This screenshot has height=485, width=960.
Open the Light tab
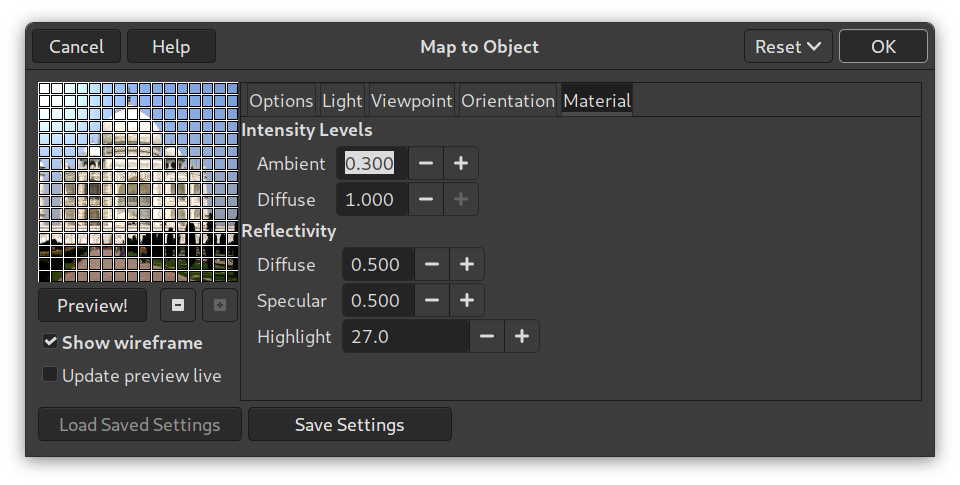(x=342, y=101)
